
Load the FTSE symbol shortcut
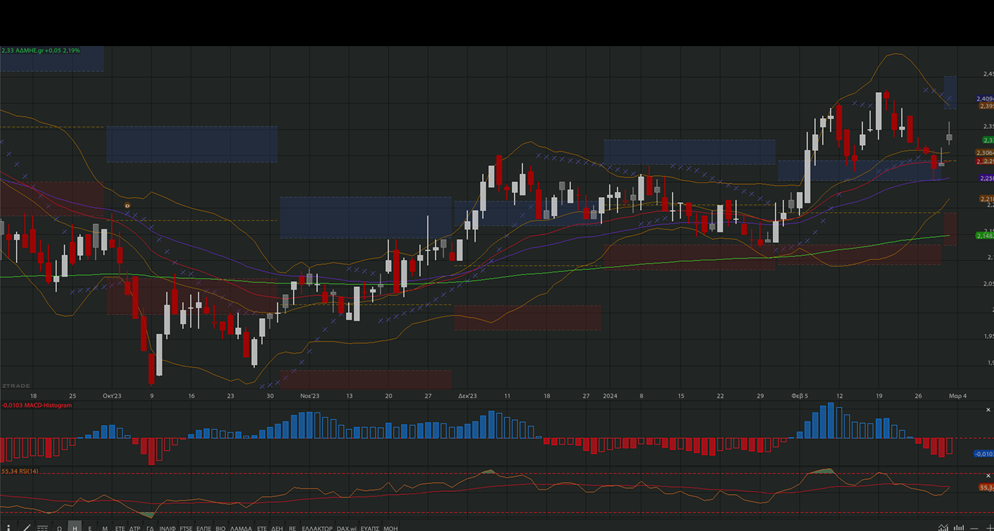[x=186, y=528]
